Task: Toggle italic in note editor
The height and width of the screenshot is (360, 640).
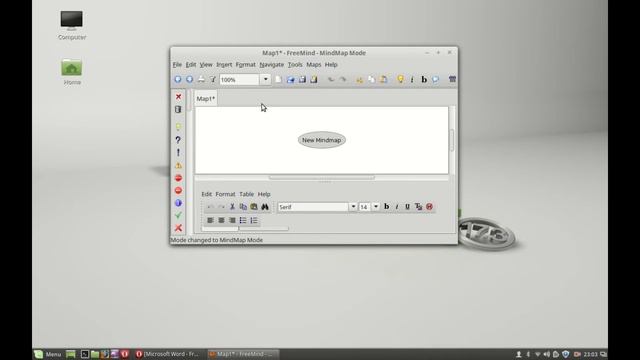Action: click(397, 207)
